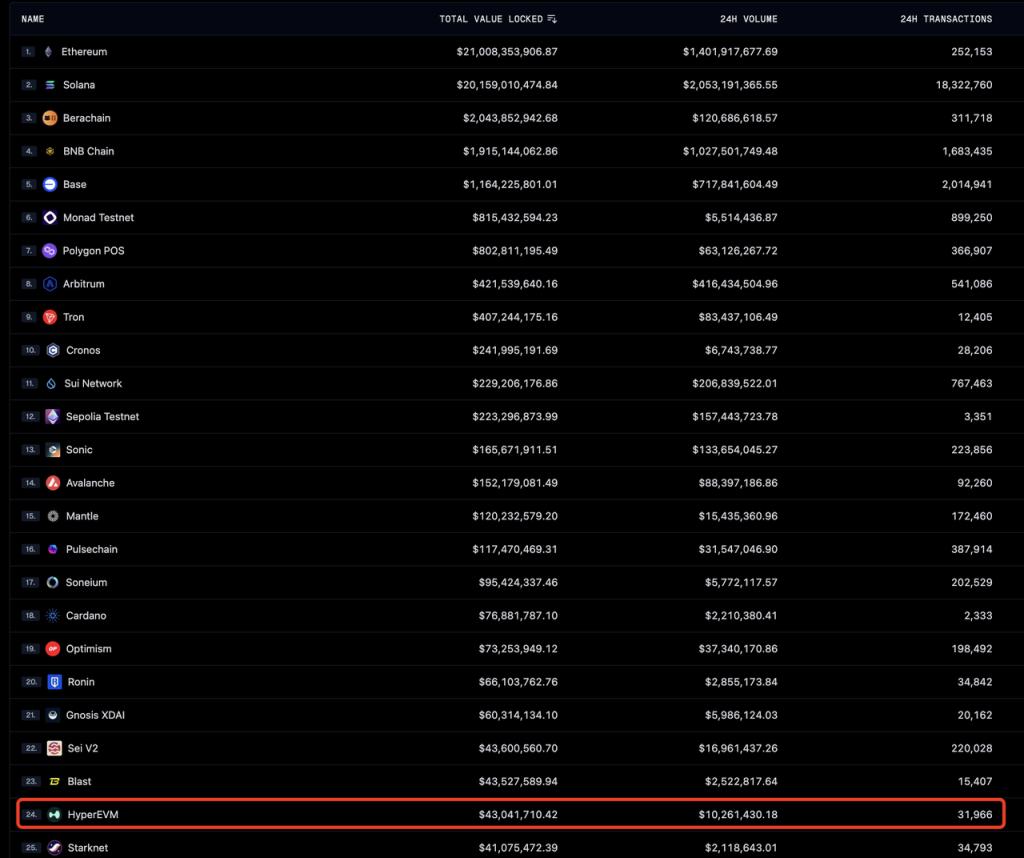Open the Starknet name link
Image resolution: width=1024 pixels, height=858 pixels.
88,848
